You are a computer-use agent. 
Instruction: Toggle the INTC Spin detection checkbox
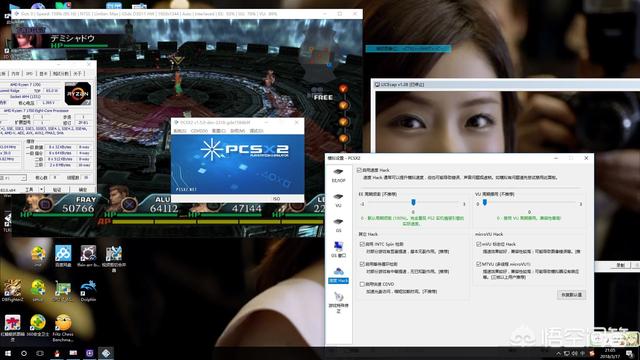tap(362, 244)
